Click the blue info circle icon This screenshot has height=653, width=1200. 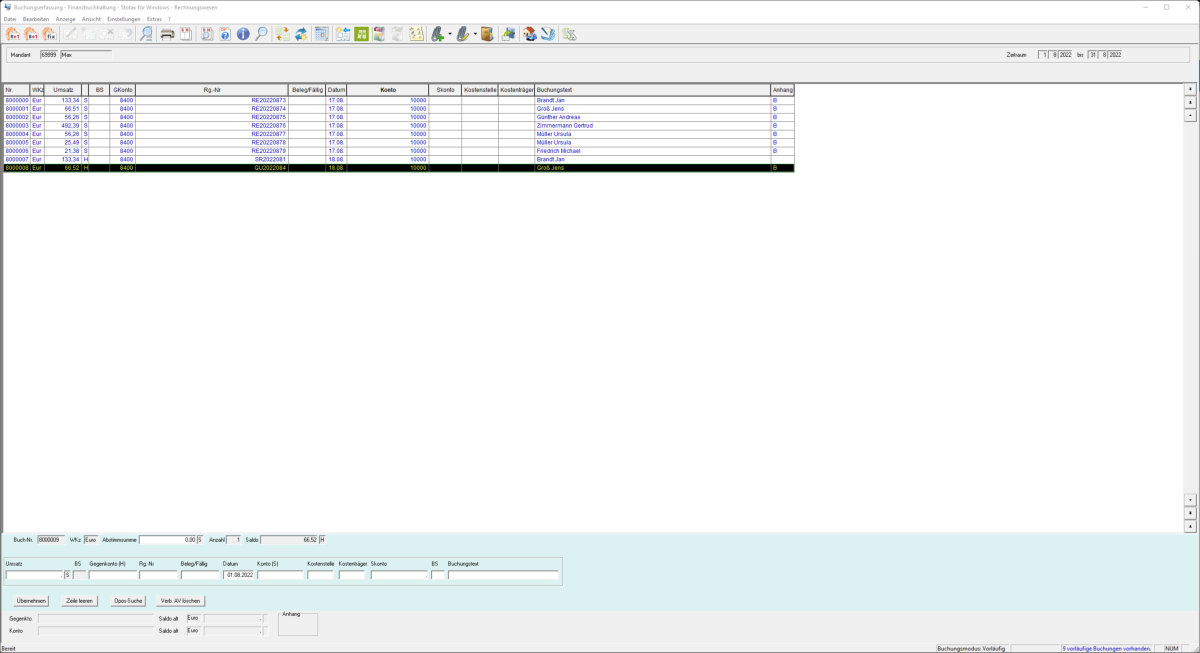coord(242,34)
